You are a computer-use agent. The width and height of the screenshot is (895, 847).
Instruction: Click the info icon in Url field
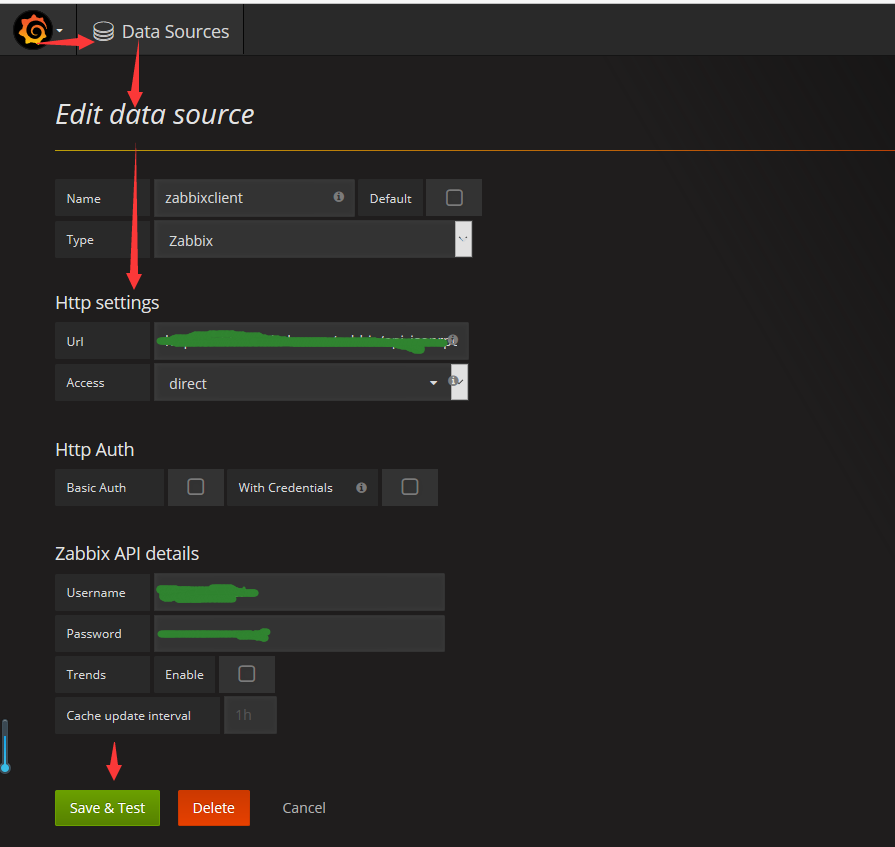(x=453, y=340)
